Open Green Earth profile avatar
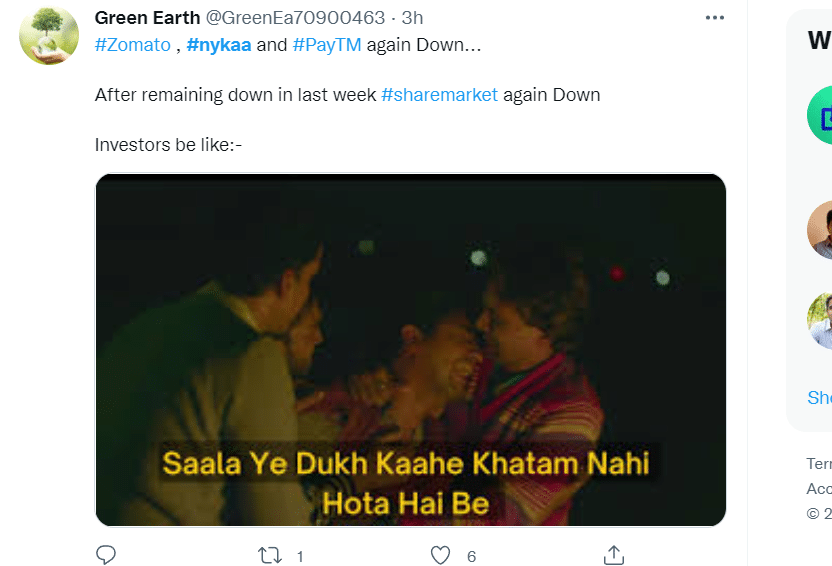832x566 pixels. (49, 35)
